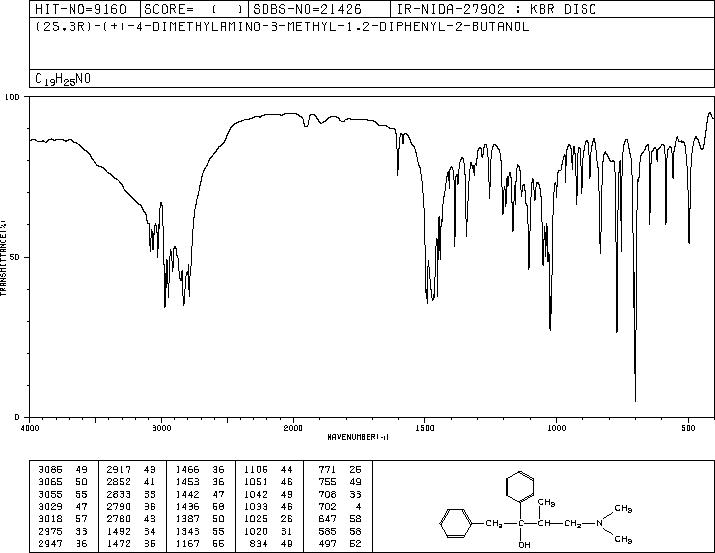Viewport: 715px width, 553px height.
Task: Click the SCORE= header cell
Action: coord(193,9)
